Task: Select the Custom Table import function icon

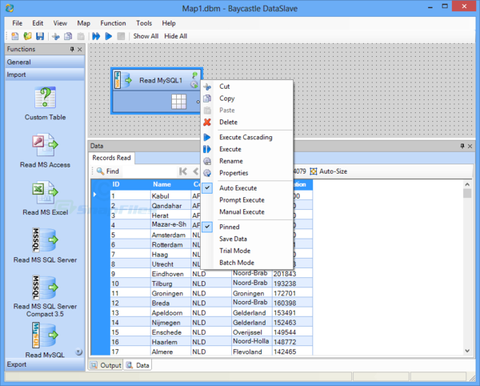Action: click(45, 97)
